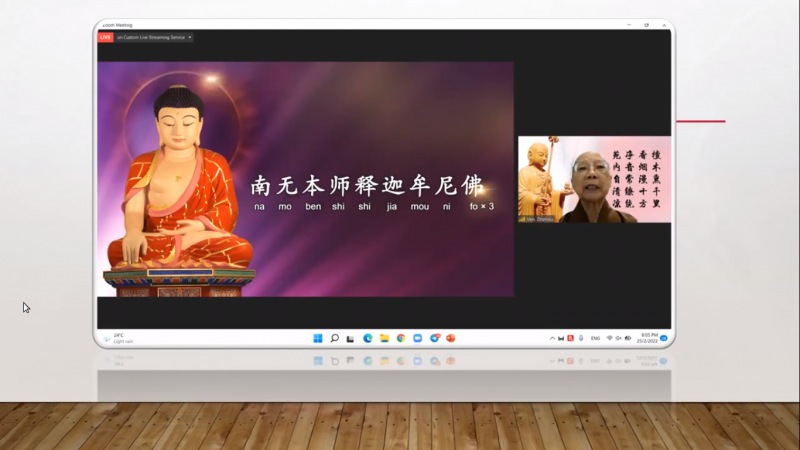
Task: Show hidden system tray icons chevron
Action: (x=552, y=338)
